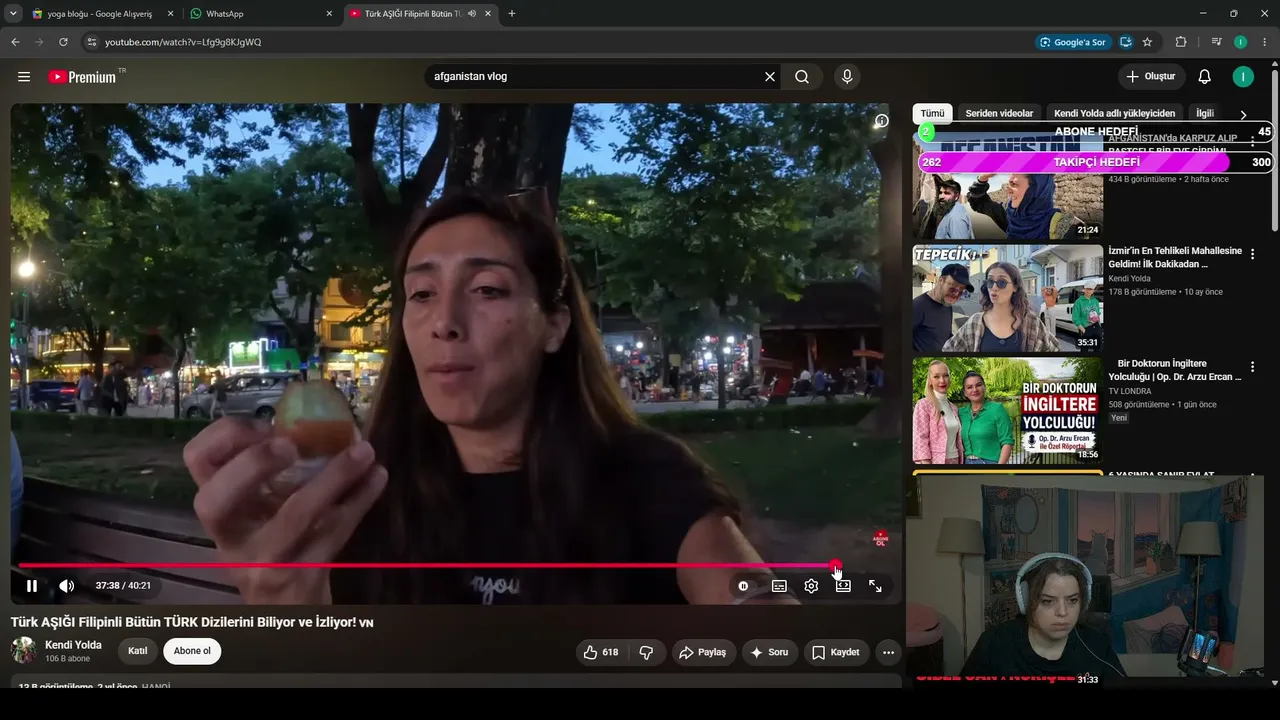Reload the page in Chrome
1280x720 pixels.
click(63, 42)
